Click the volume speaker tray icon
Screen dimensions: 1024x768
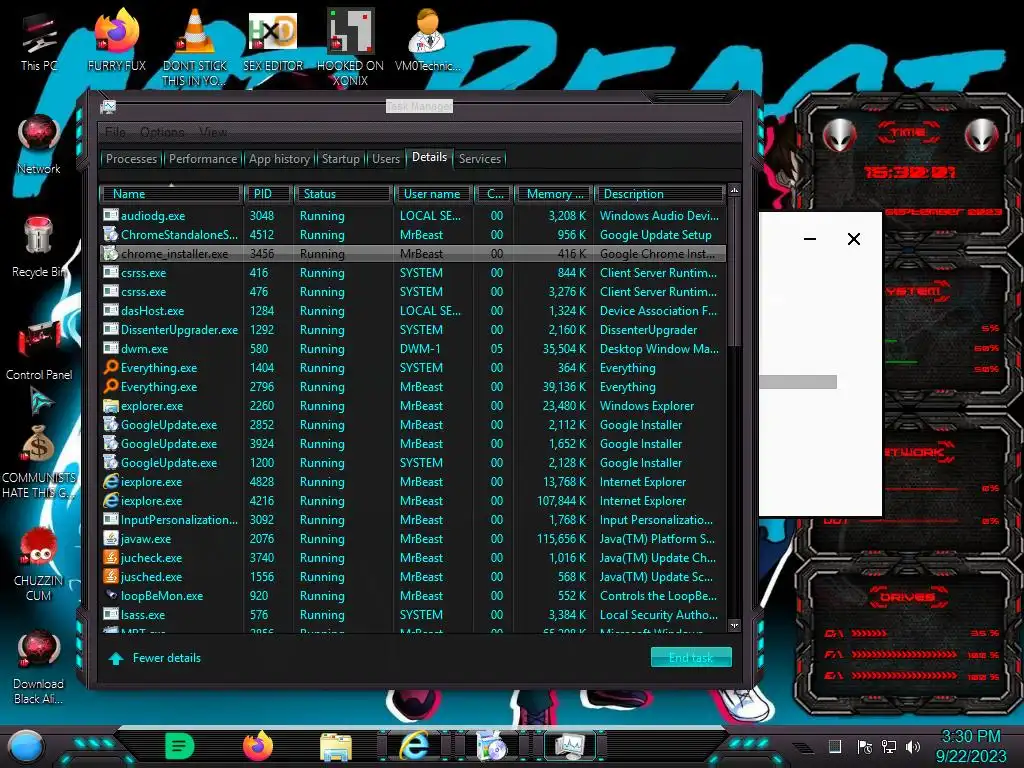[x=913, y=746]
